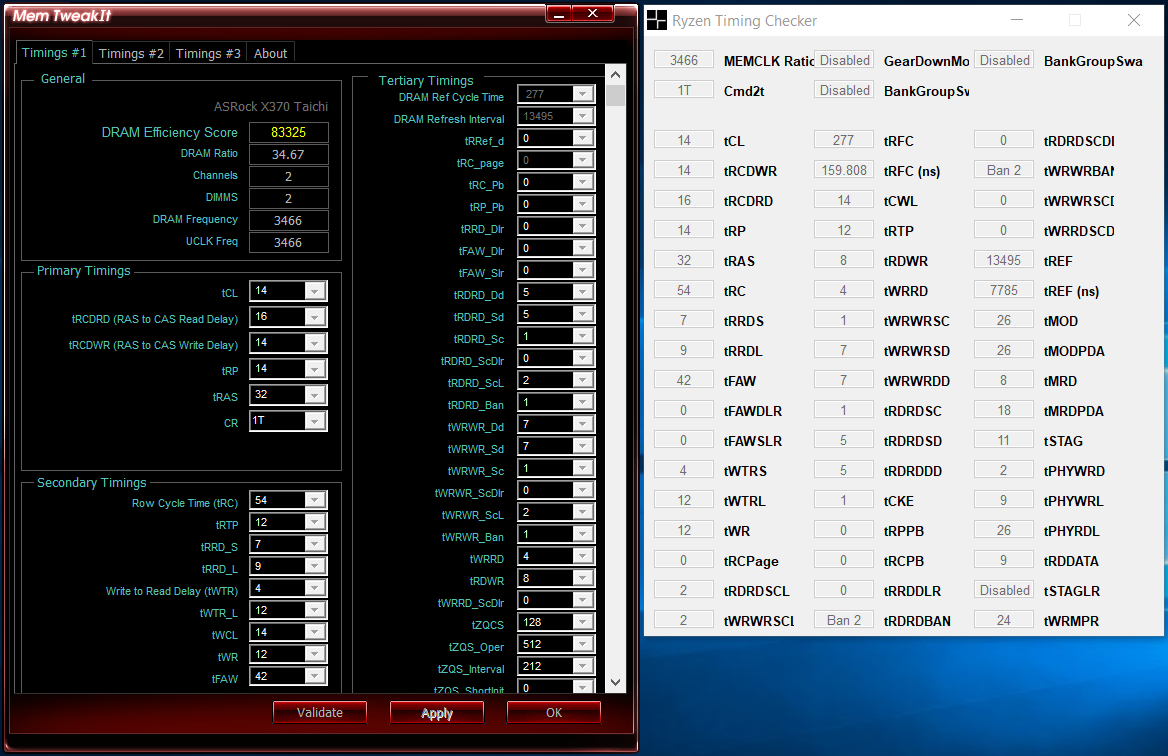Screen dimensions: 1168x756
Task: Click the tRFC value 277 in Ryzen Timing Checker
Action: coord(844,140)
